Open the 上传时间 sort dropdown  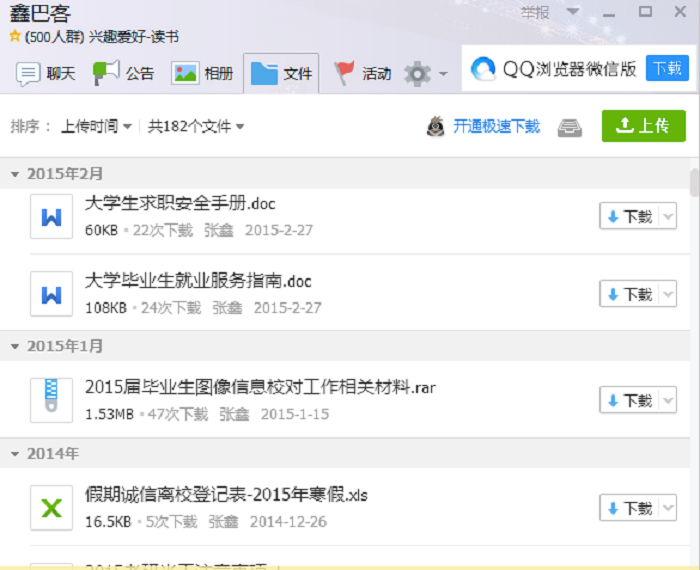(x=96, y=126)
